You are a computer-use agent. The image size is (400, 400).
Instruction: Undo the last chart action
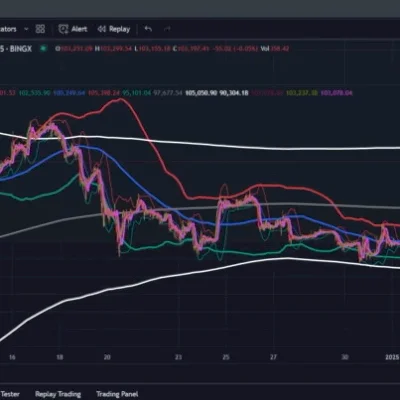click(148, 29)
